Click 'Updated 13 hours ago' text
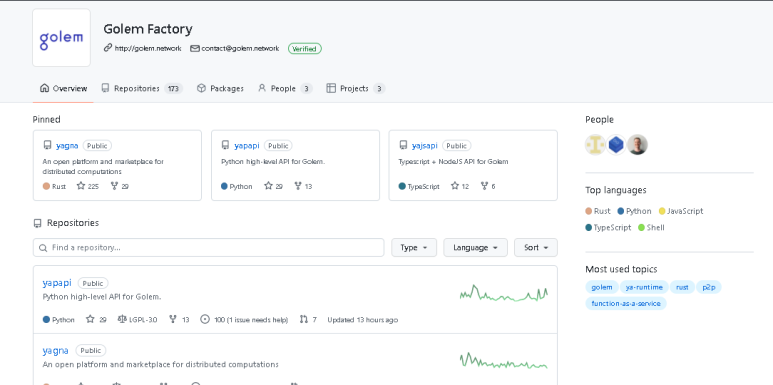 (362, 319)
